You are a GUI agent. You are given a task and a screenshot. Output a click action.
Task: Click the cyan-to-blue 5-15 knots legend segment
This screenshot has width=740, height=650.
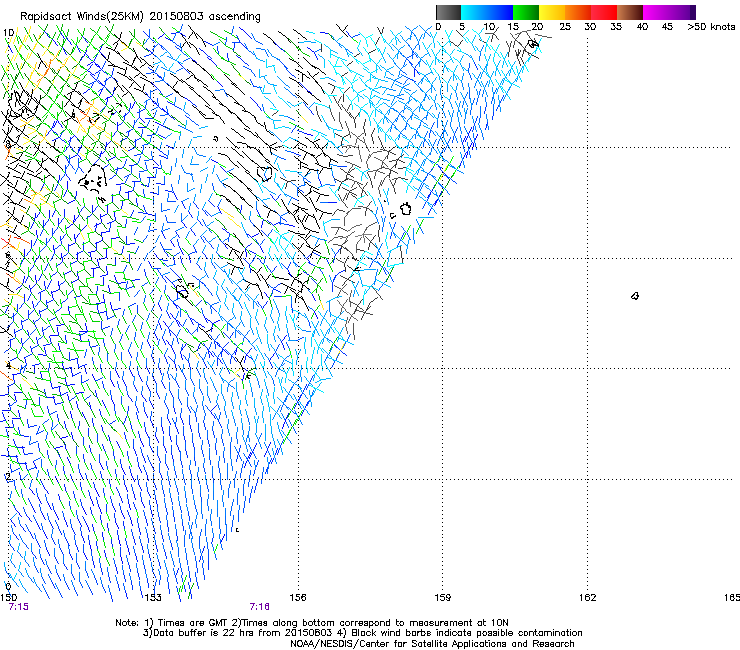click(487, 12)
